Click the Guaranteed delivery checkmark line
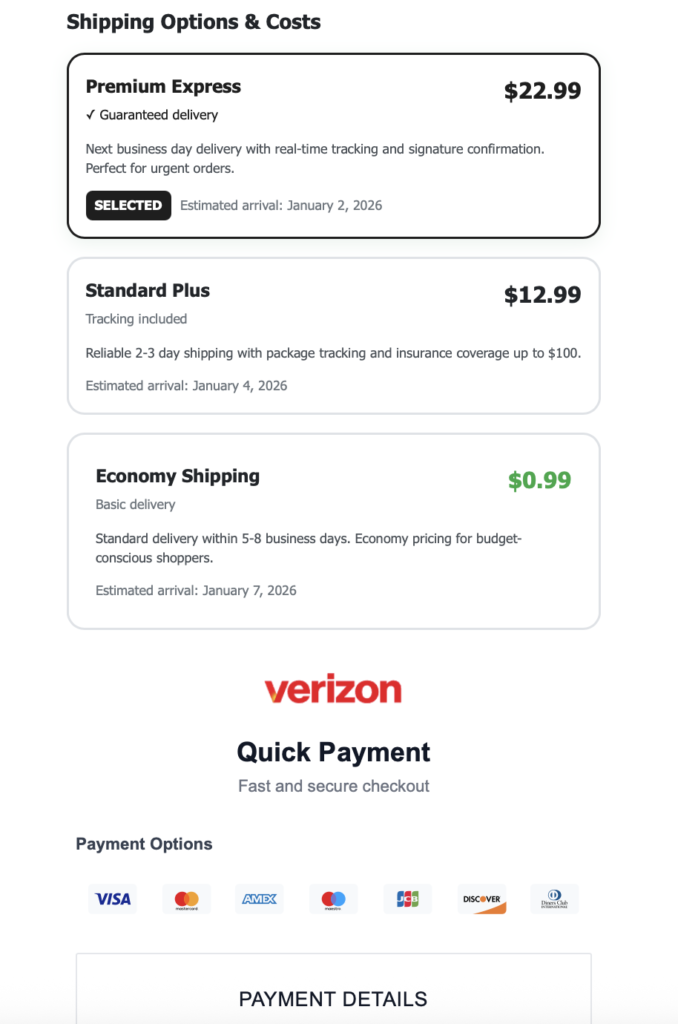The width and height of the screenshot is (678, 1024). coord(152,115)
